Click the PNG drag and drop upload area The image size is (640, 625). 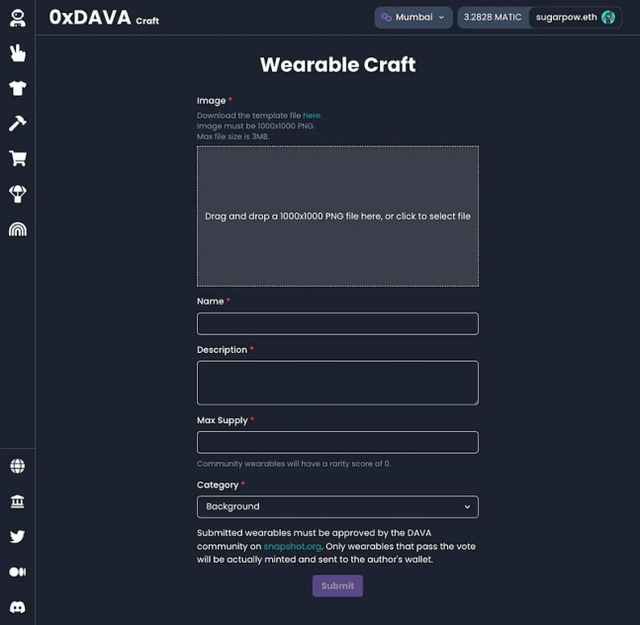[337, 216]
